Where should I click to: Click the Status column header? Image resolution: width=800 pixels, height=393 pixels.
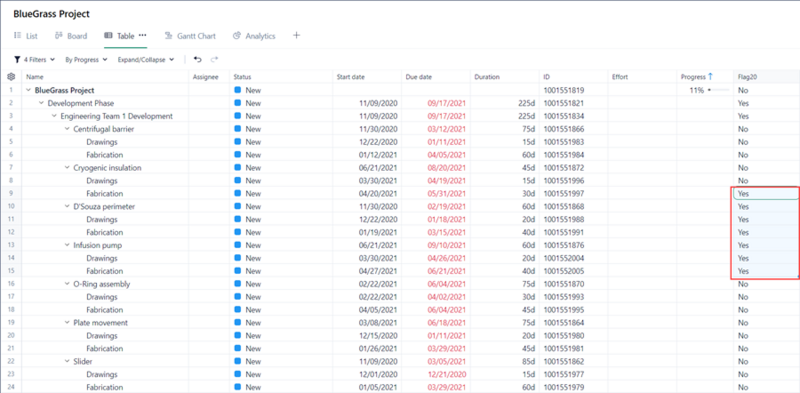[x=281, y=77]
